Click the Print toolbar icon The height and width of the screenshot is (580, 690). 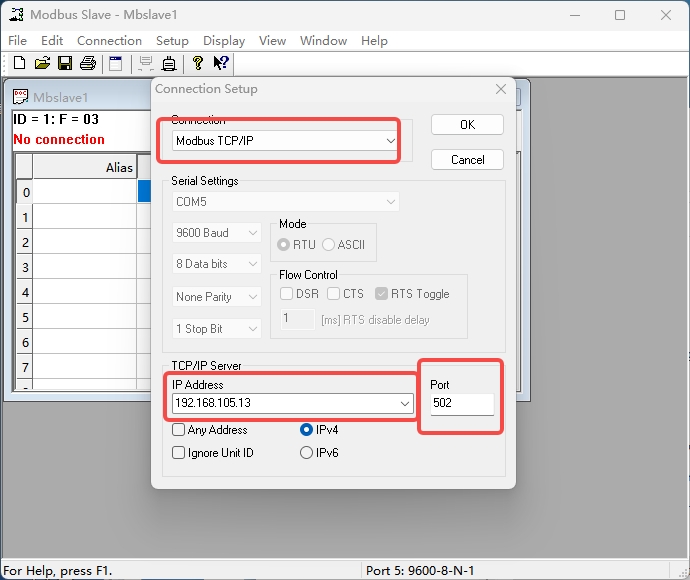click(88, 64)
